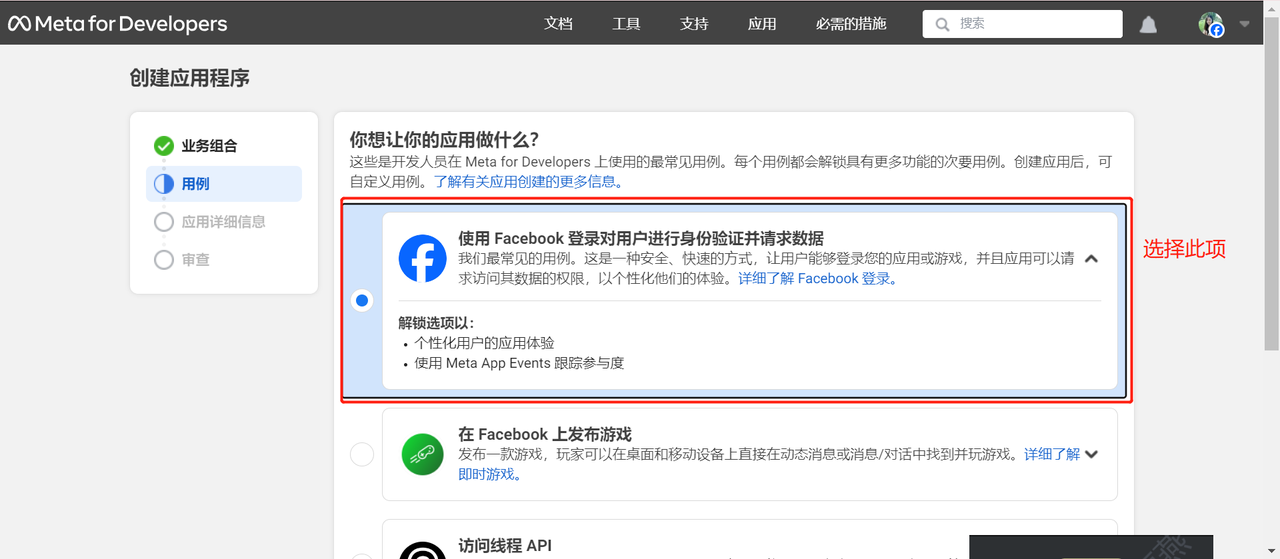1280x559 pixels.
Task: Collapse the Facebook 登录 use case card
Action: [1091, 259]
